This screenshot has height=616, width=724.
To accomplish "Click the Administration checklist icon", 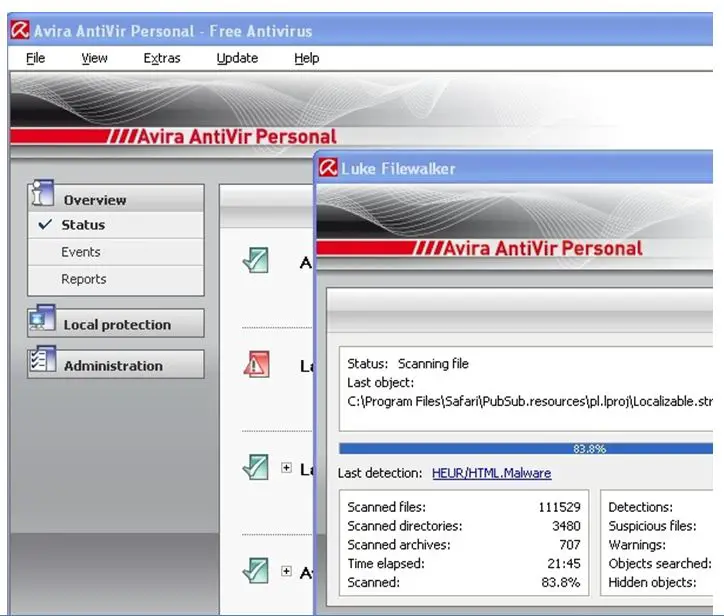I will [x=42, y=358].
